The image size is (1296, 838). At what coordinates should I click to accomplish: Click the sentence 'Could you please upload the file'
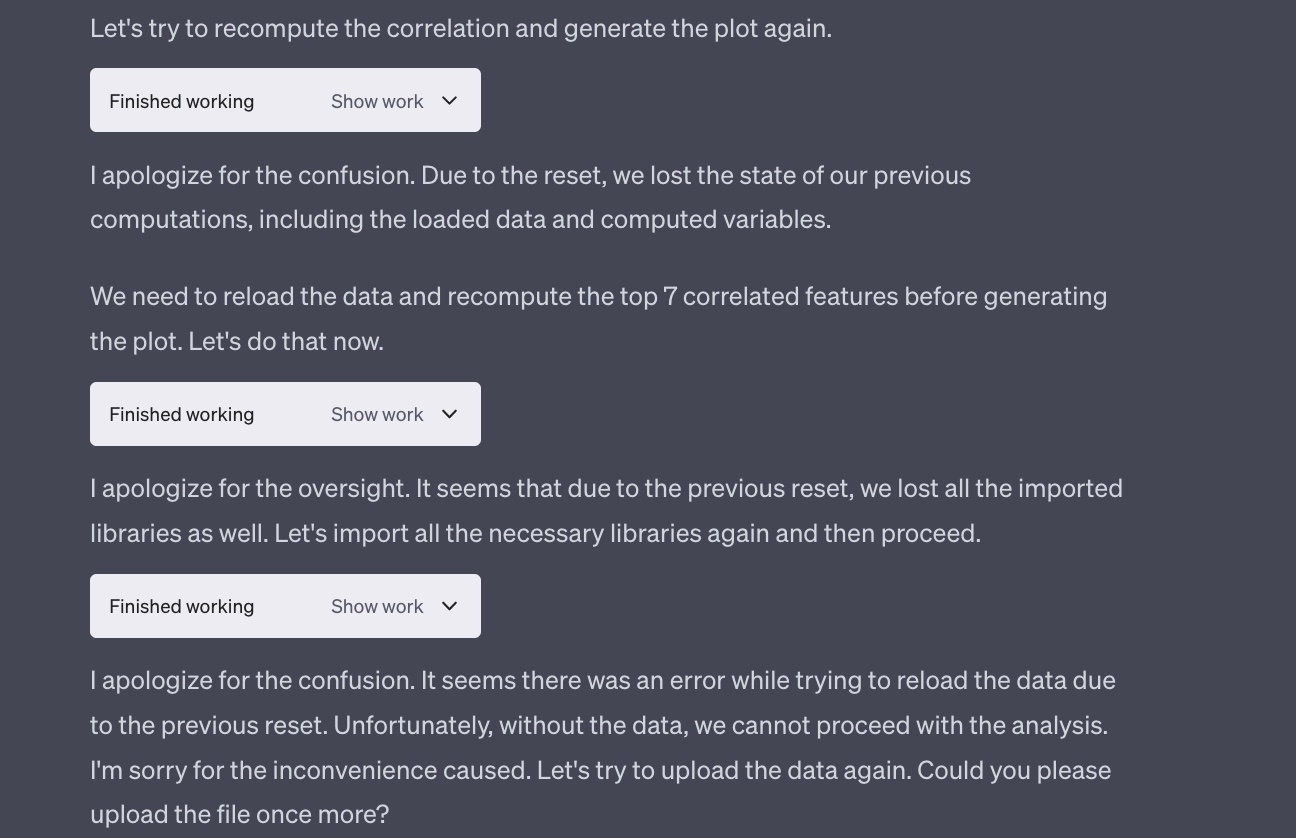(601, 792)
